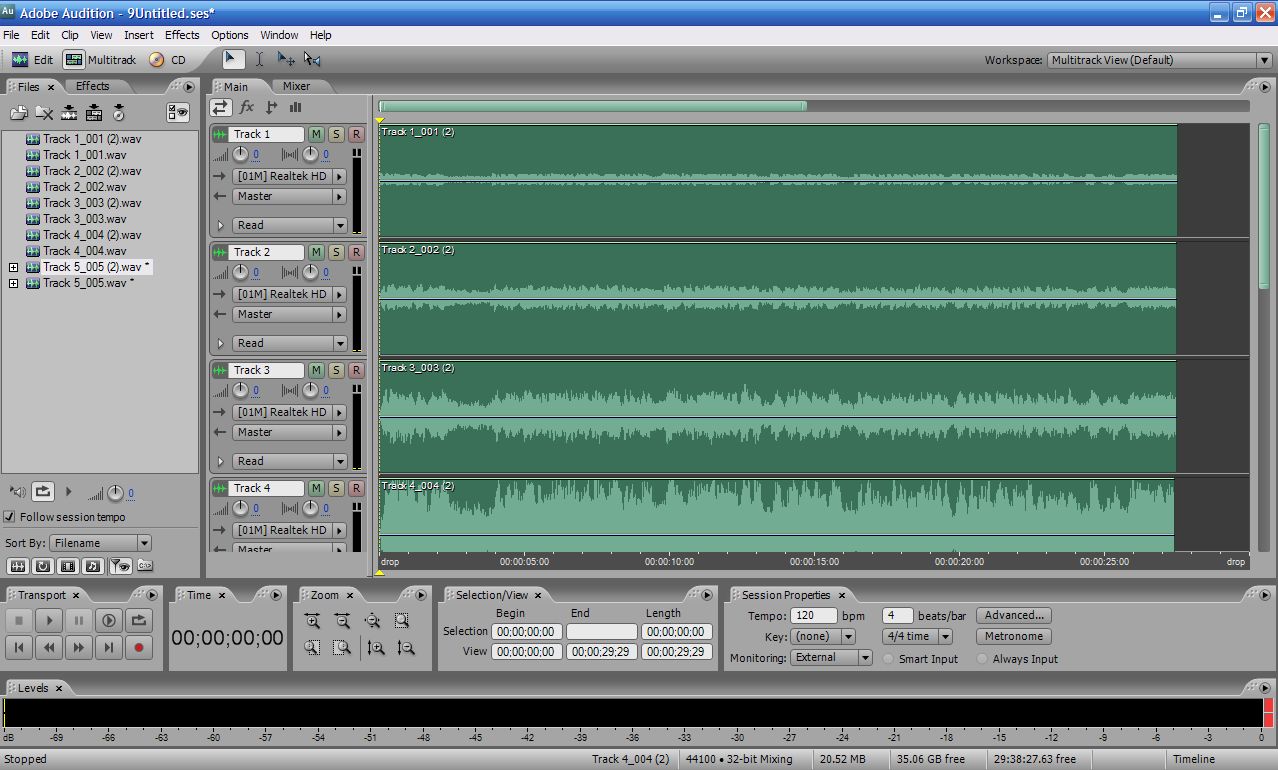
Task: Open the Insert menu
Action: pos(139,35)
